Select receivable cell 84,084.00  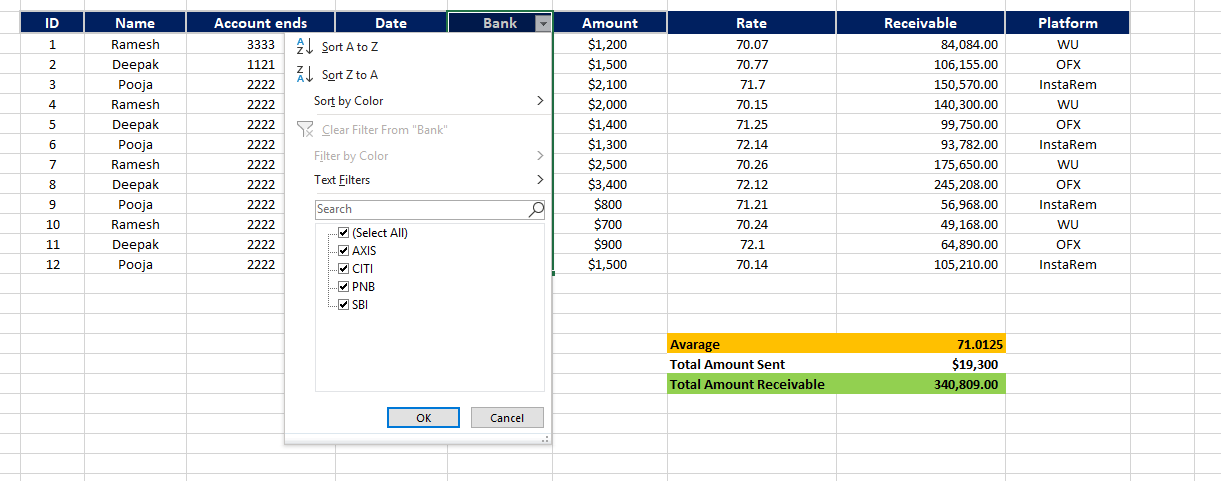coord(921,44)
